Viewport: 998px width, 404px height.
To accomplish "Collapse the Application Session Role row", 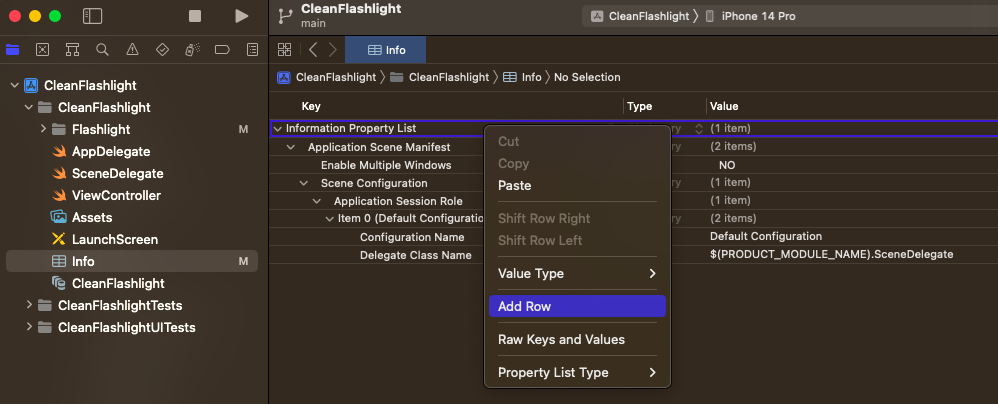I will point(317,201).
